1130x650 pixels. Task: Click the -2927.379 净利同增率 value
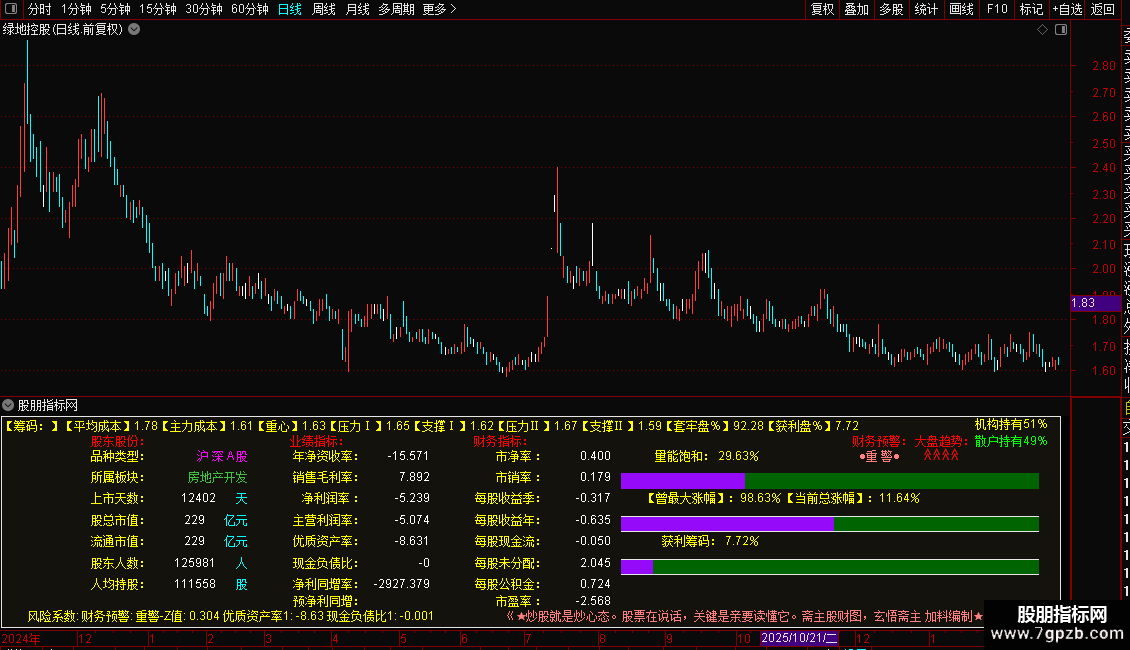coord(401,584)
